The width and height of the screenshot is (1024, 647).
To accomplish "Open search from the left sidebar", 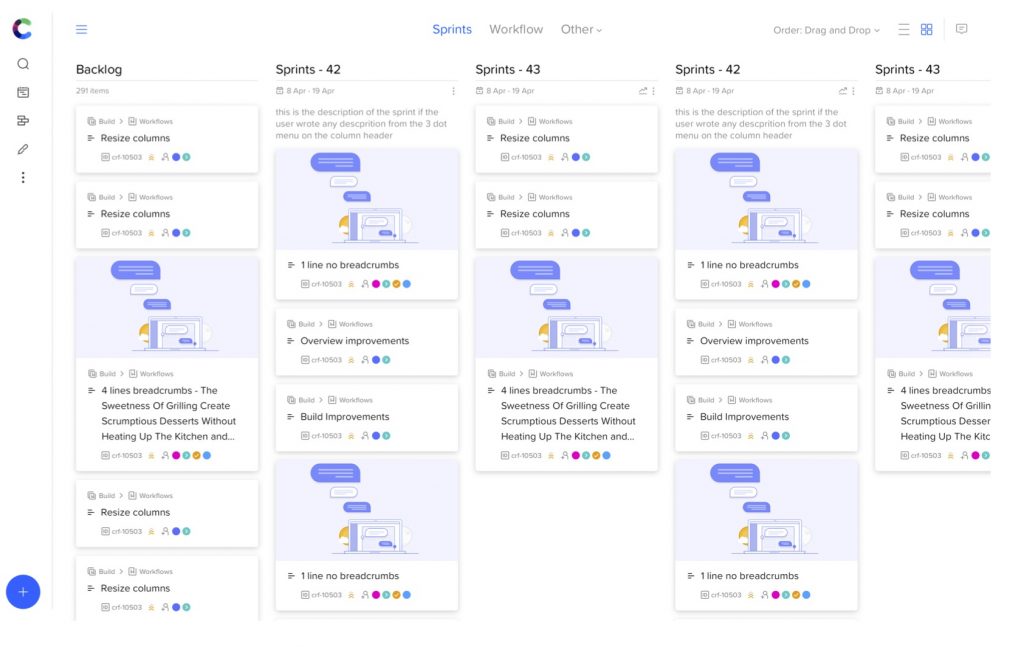I will (23, 64).
